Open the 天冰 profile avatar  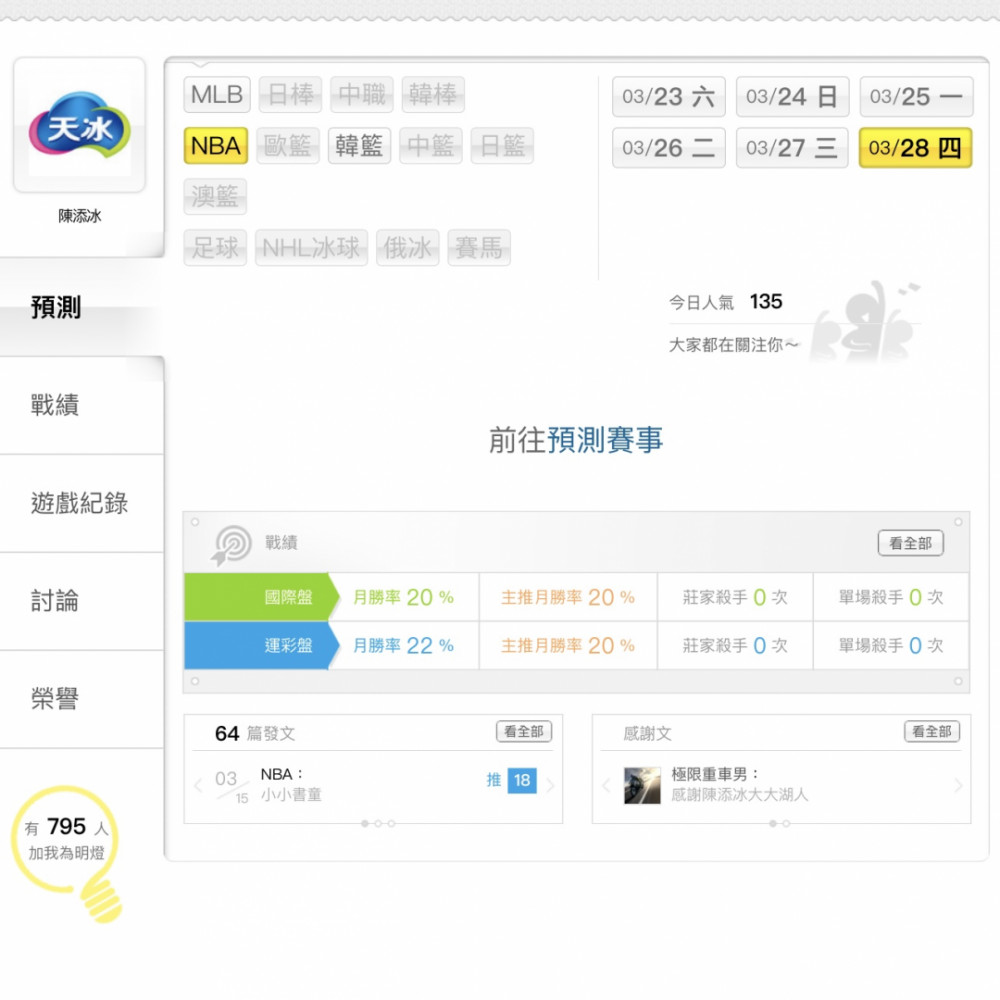(80, 125)
